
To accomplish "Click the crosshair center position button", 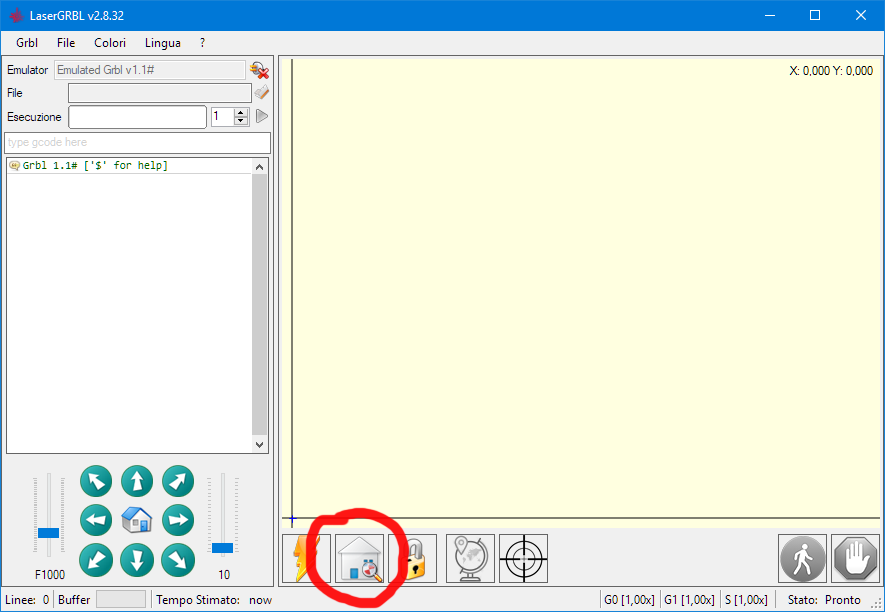I will [523, 558].
